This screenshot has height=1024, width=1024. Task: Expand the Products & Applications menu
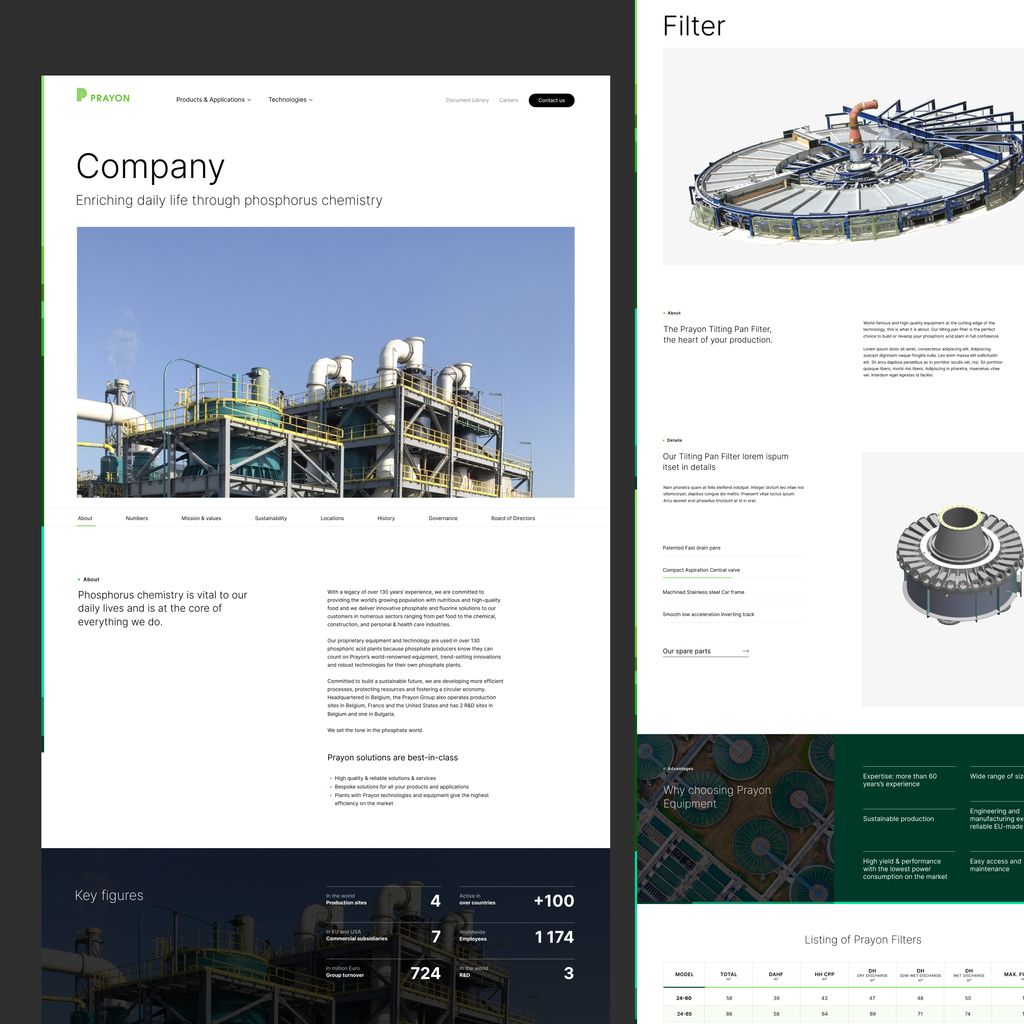pos(214,100)
